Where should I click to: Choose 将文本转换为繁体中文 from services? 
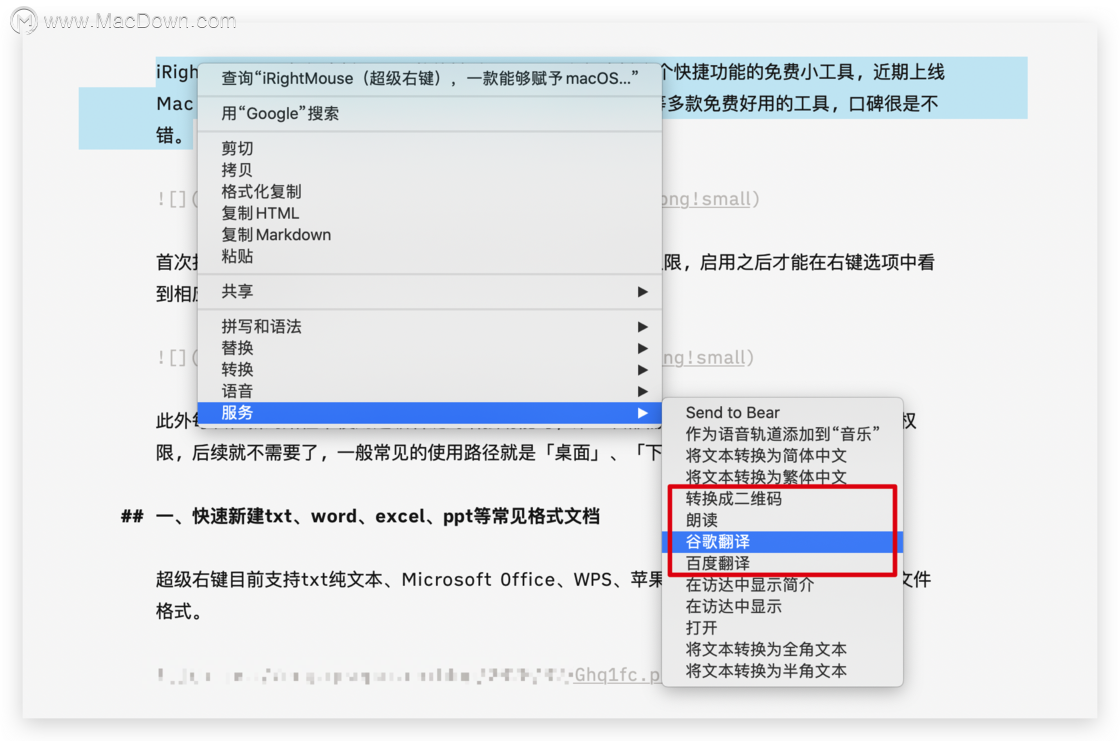click(x=782, y=477)
